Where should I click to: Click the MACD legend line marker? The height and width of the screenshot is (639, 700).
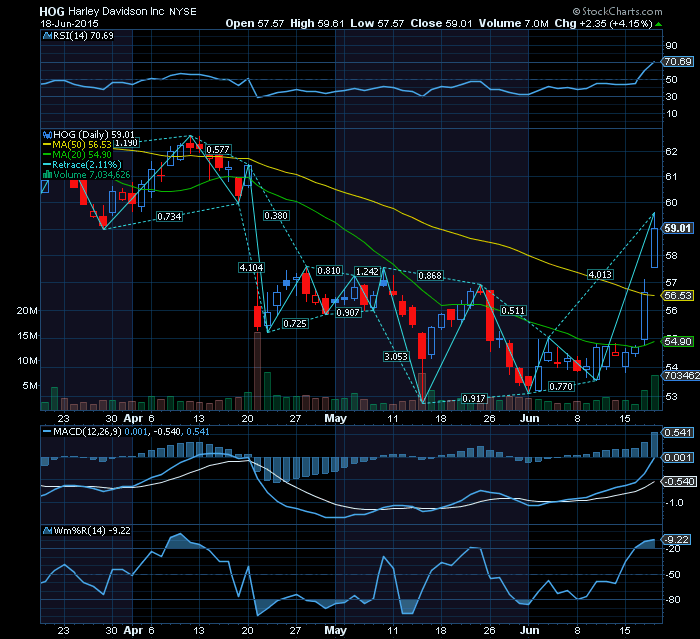point(47,432)
